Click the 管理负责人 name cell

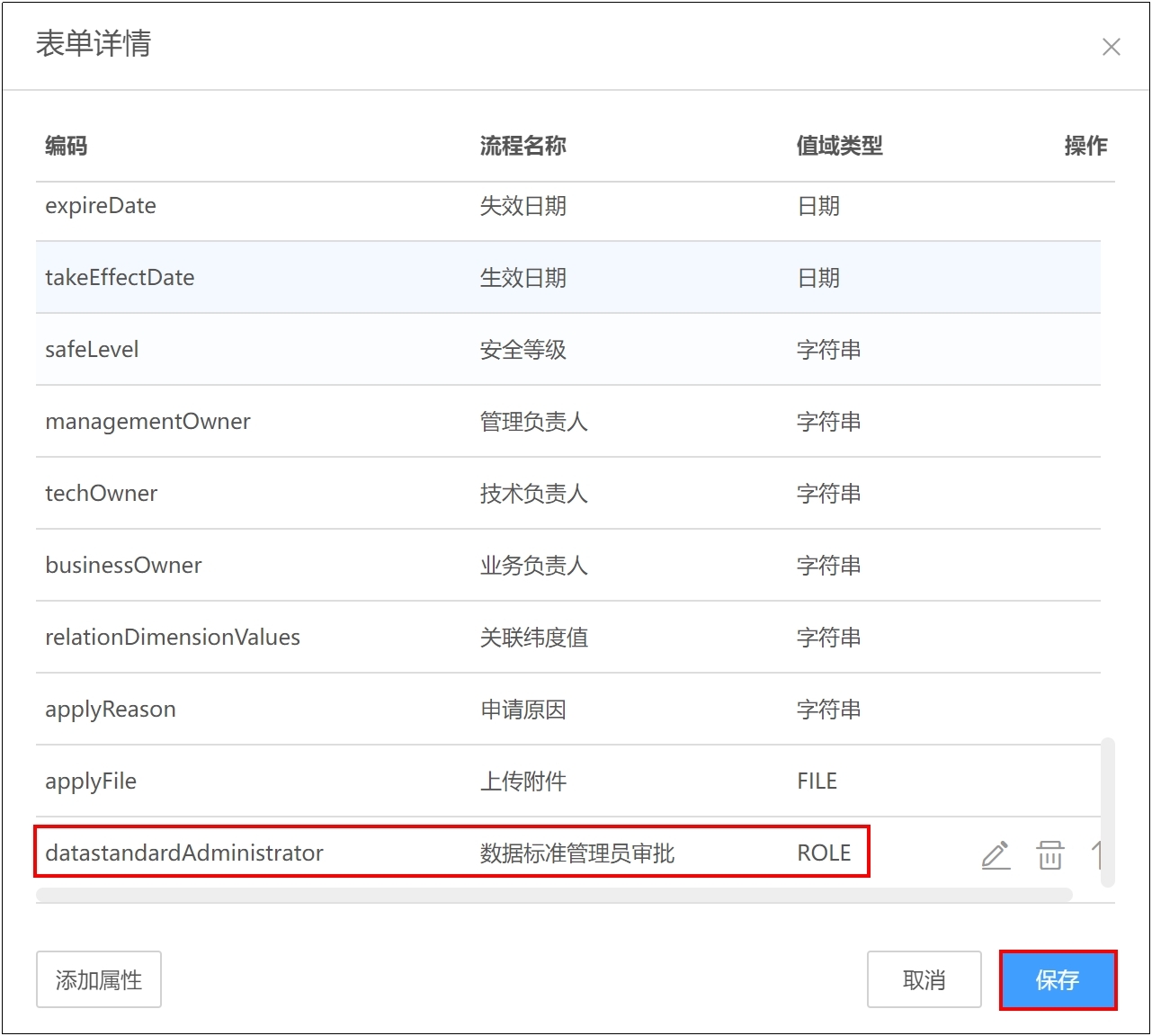tap(534, 422)
